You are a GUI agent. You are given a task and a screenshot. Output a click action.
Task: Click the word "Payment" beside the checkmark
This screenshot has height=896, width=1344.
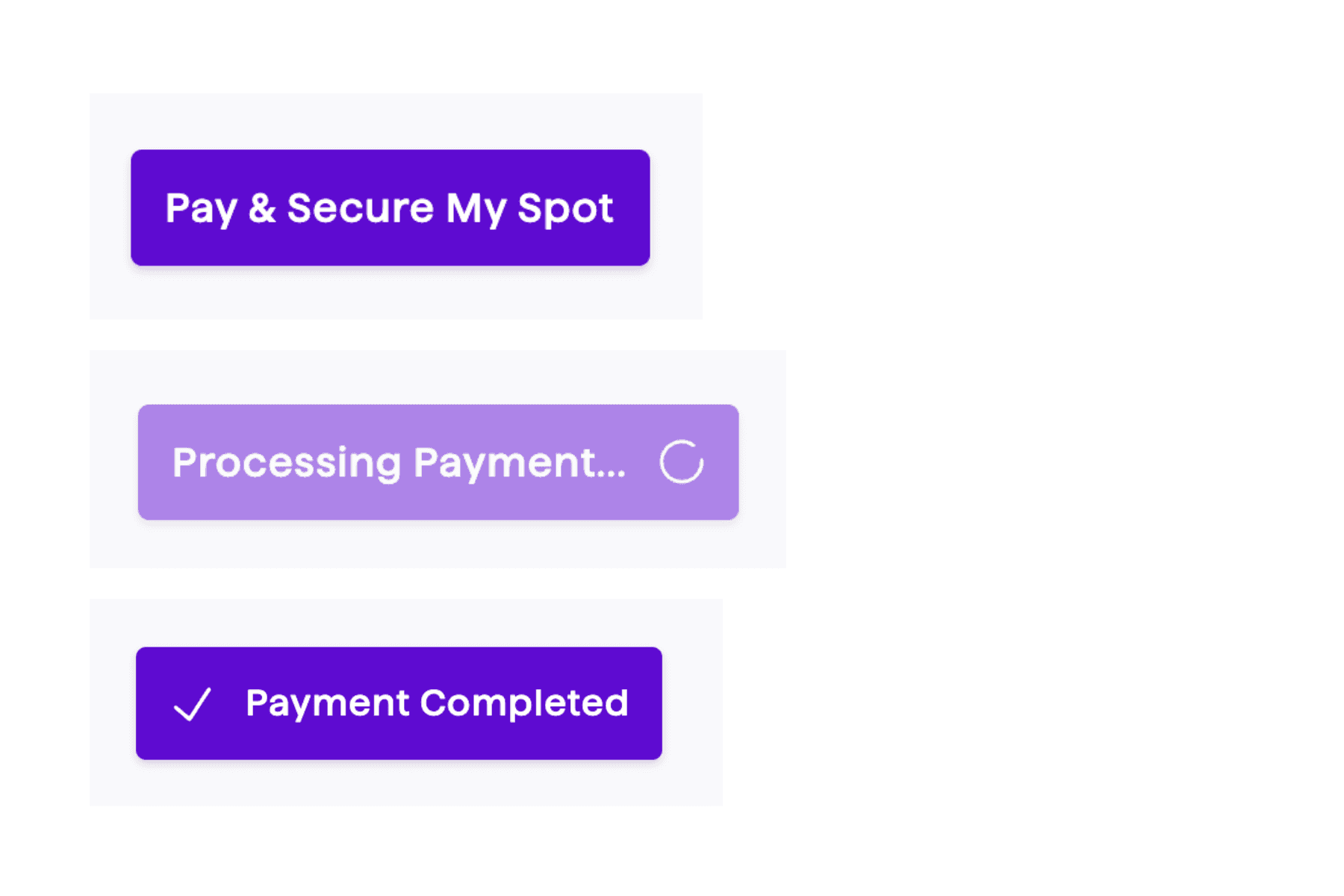pos(327,703)
